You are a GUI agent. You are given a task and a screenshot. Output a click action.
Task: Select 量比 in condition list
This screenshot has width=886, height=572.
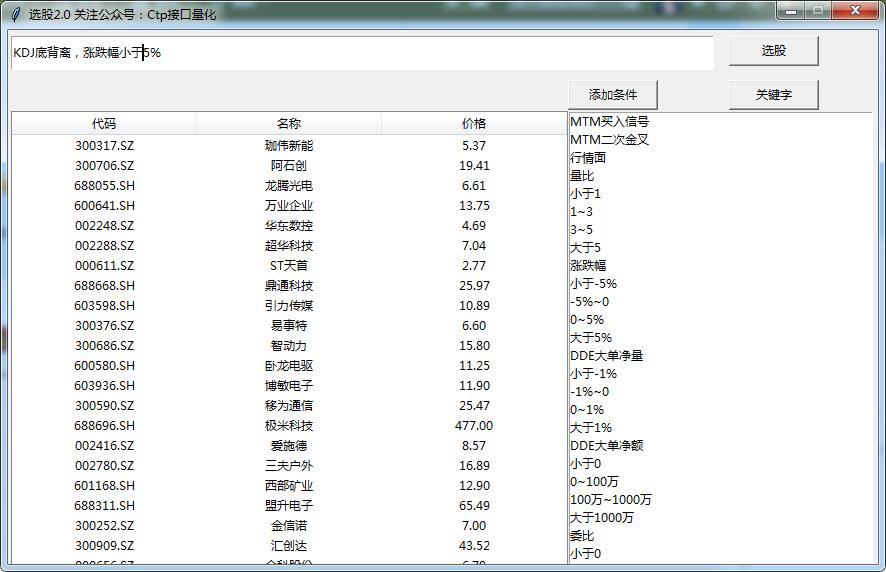tap(581, 176)
